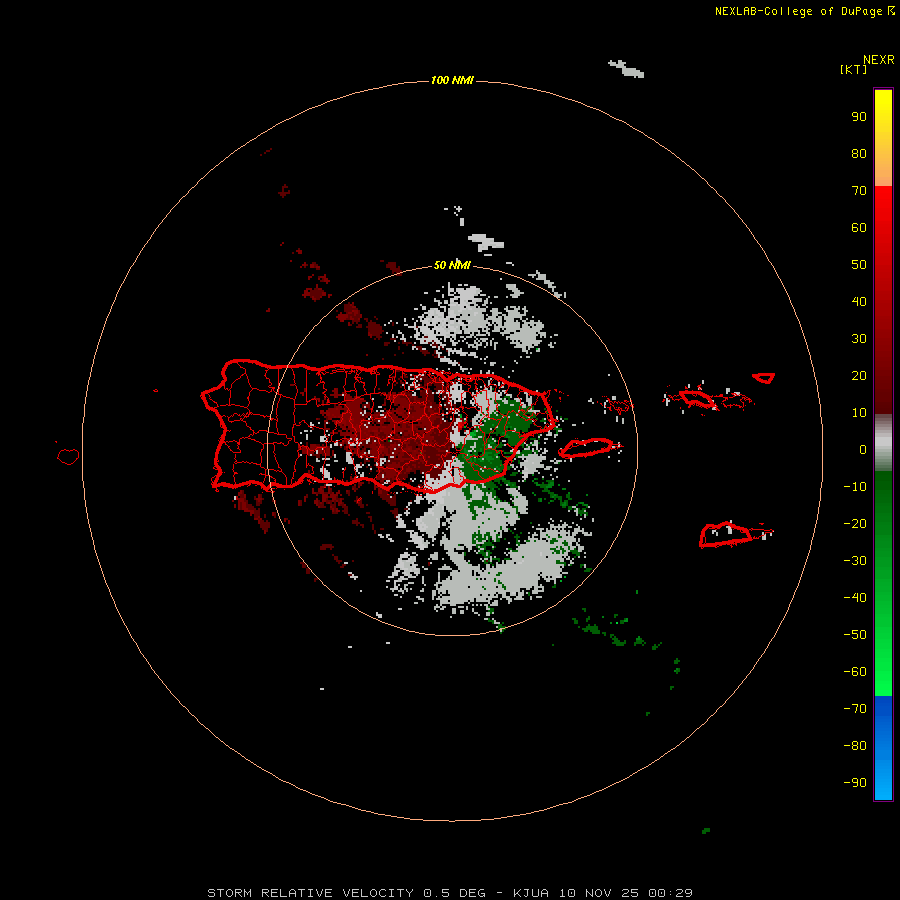Click the [KT] units label above the color scale

(x=853, y=69)
